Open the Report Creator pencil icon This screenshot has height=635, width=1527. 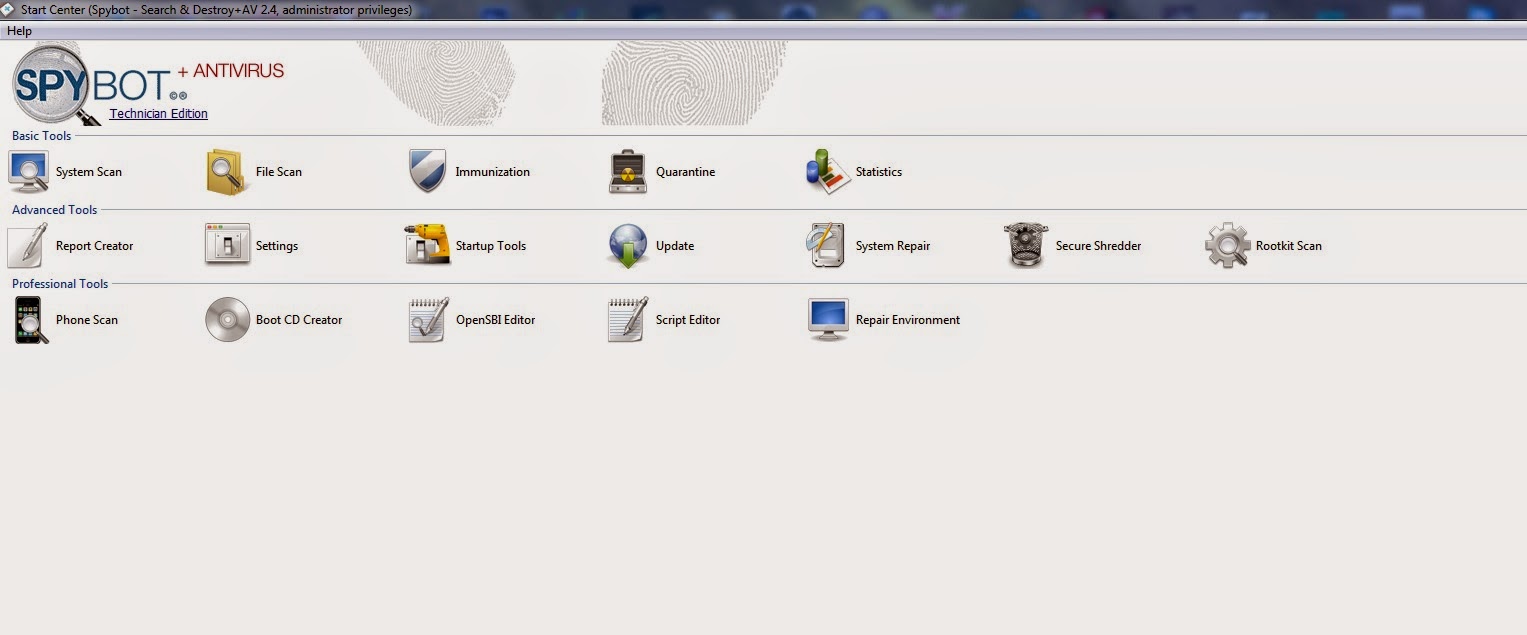click(27, 245)
